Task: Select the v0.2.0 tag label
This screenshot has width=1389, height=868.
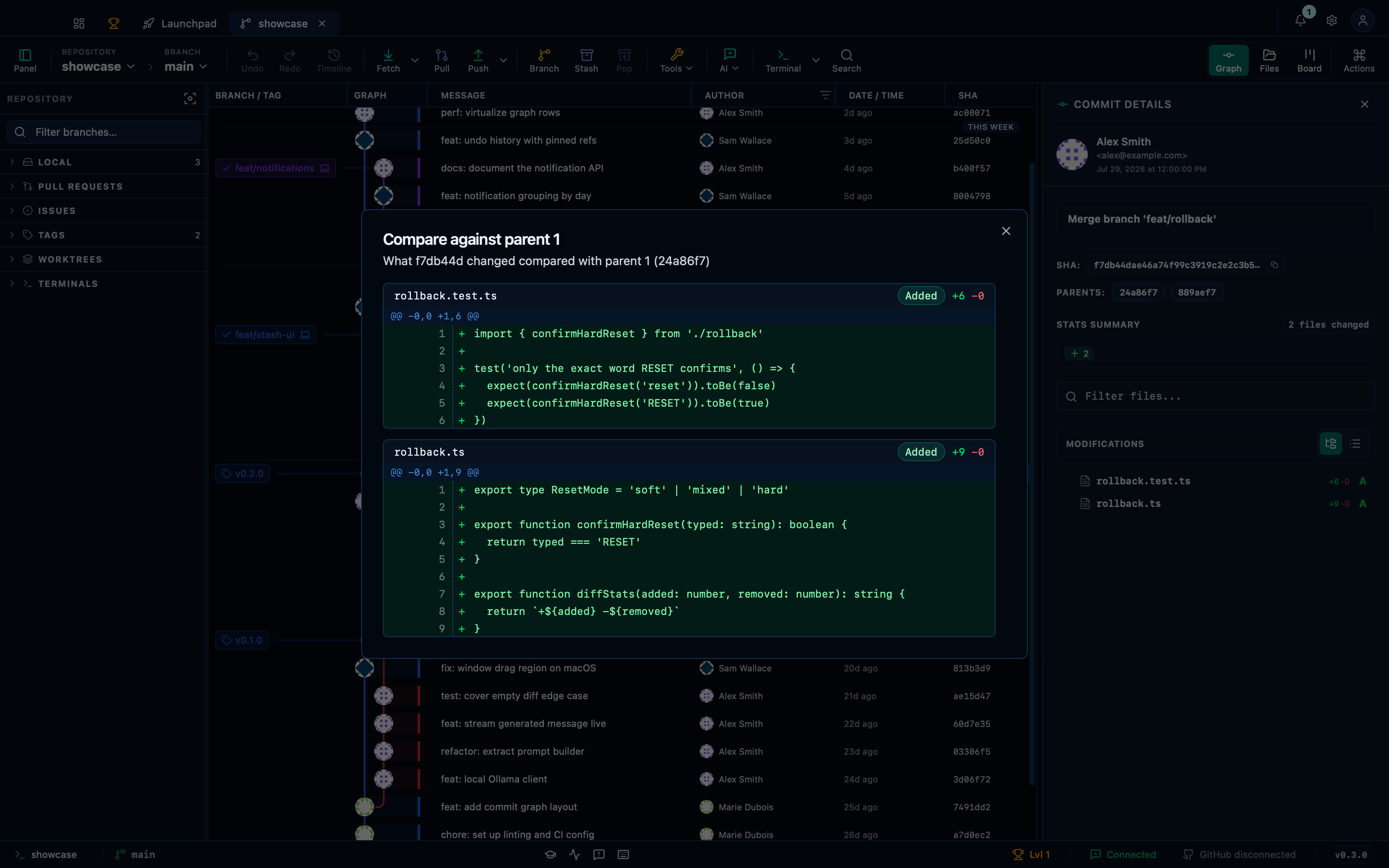Action: [243, 473]
